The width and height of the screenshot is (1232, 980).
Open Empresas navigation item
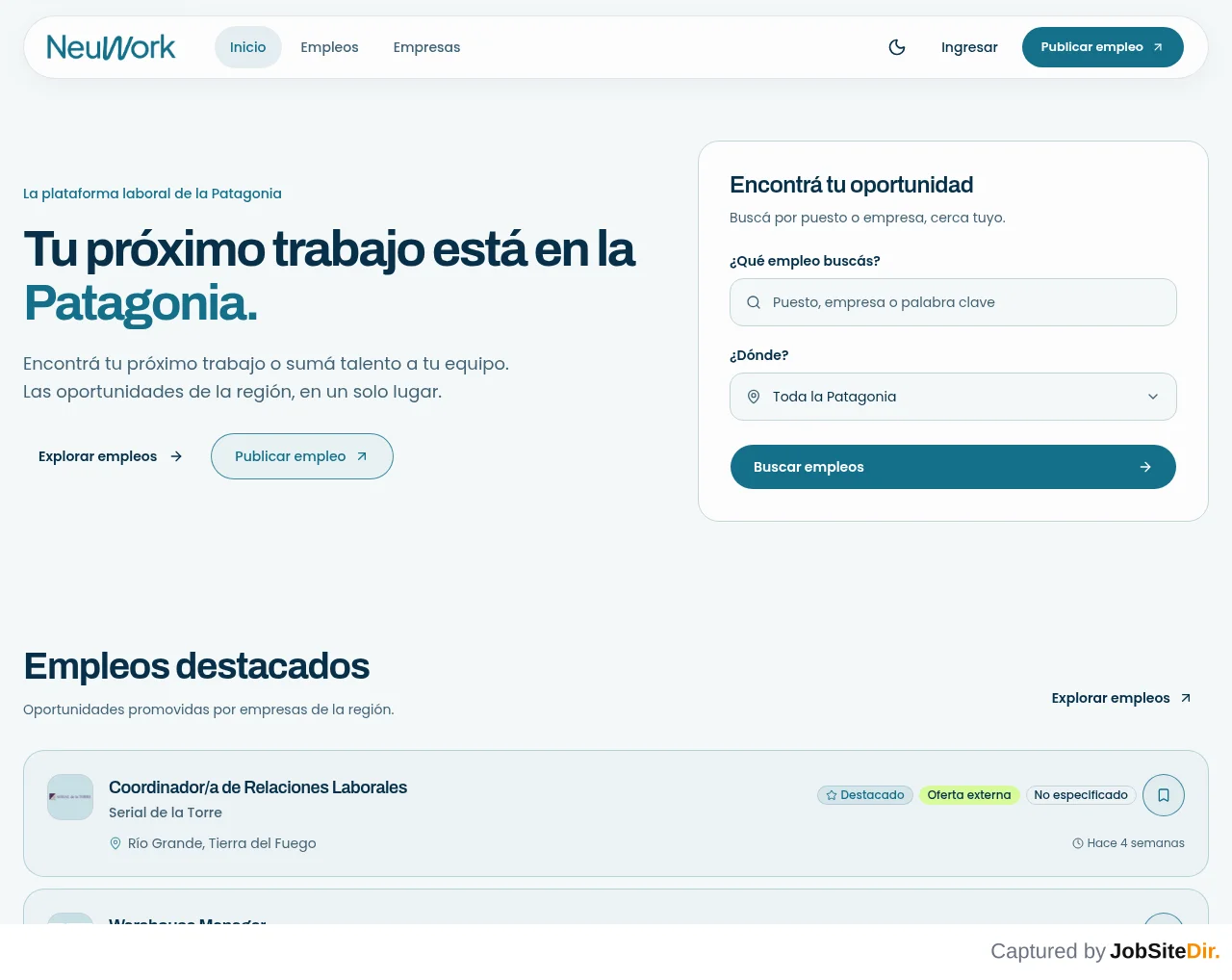(426, 47)
